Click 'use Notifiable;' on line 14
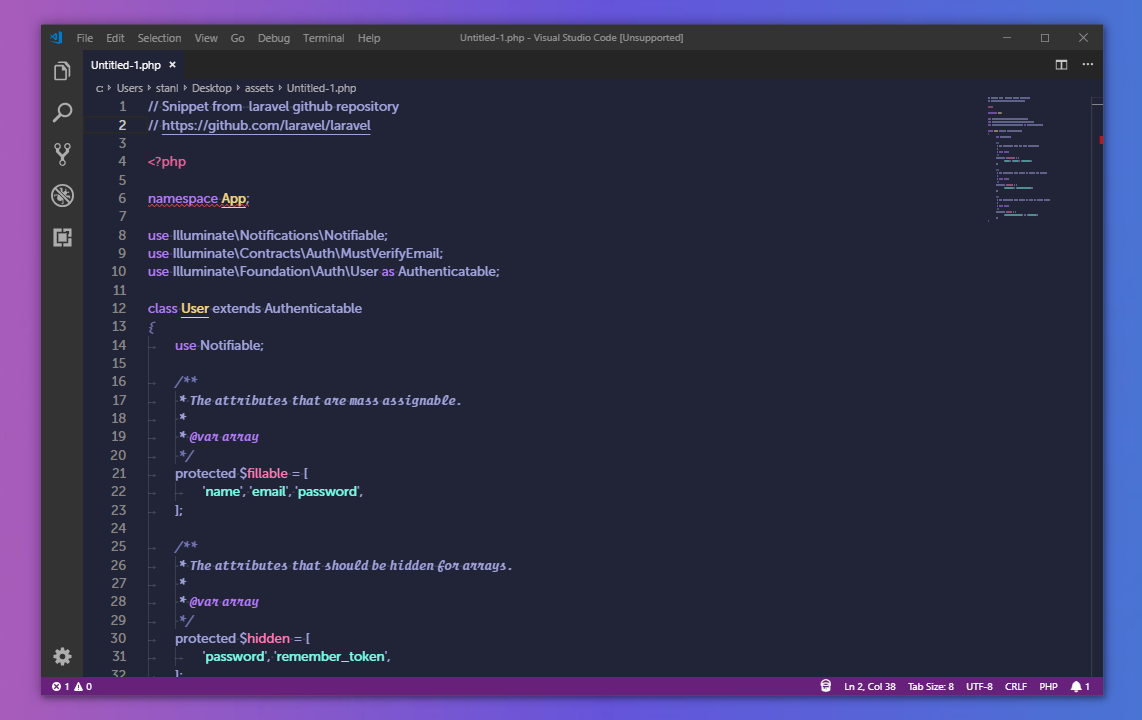 219,345
